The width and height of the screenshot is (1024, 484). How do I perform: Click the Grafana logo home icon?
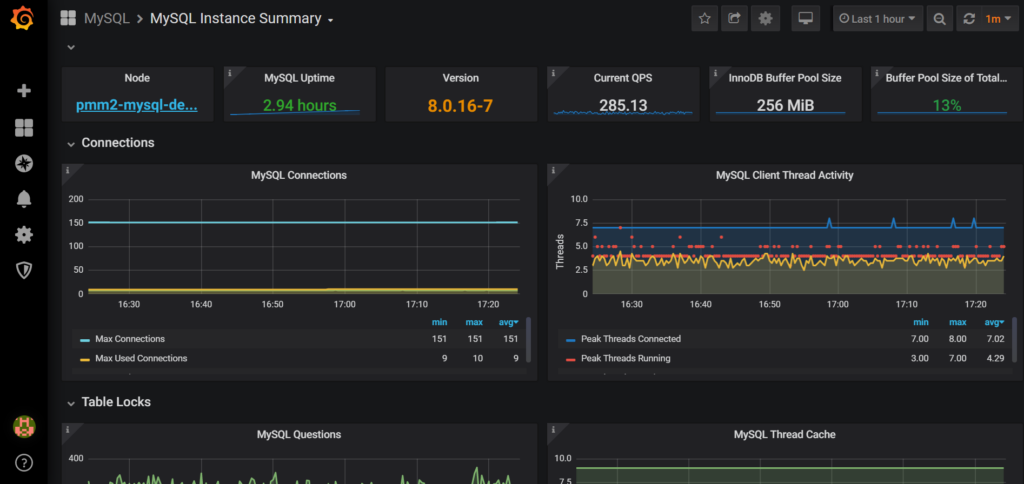pyautogui.click(x=24, y=20)
